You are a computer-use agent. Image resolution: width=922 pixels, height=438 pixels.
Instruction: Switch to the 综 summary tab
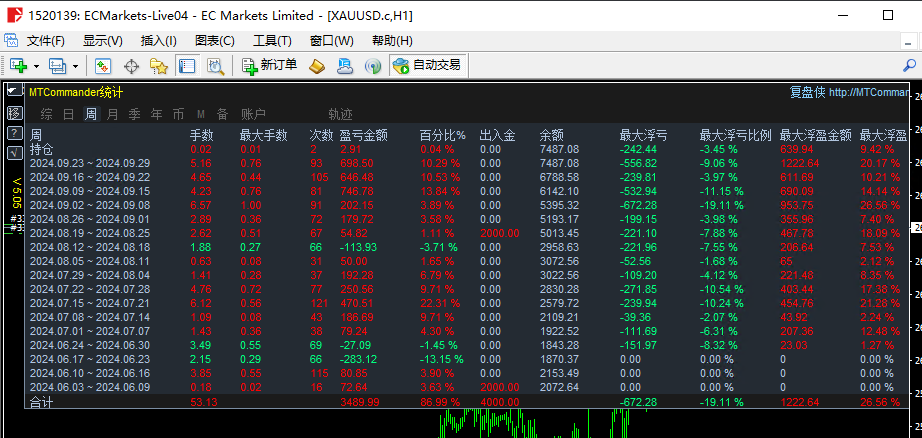[x=46, y=114]
